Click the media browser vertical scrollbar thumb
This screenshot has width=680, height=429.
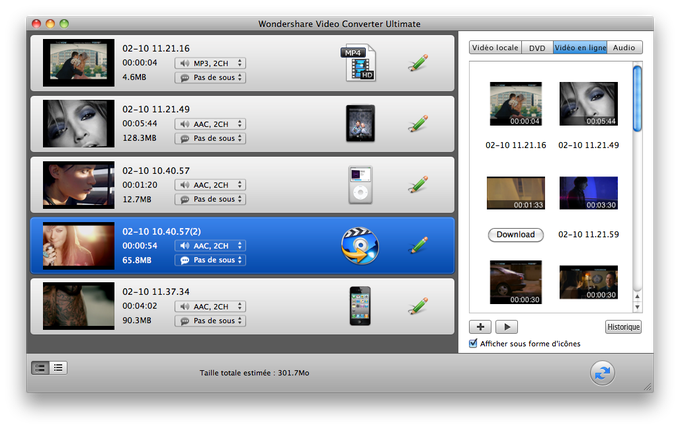coord(637,98)
